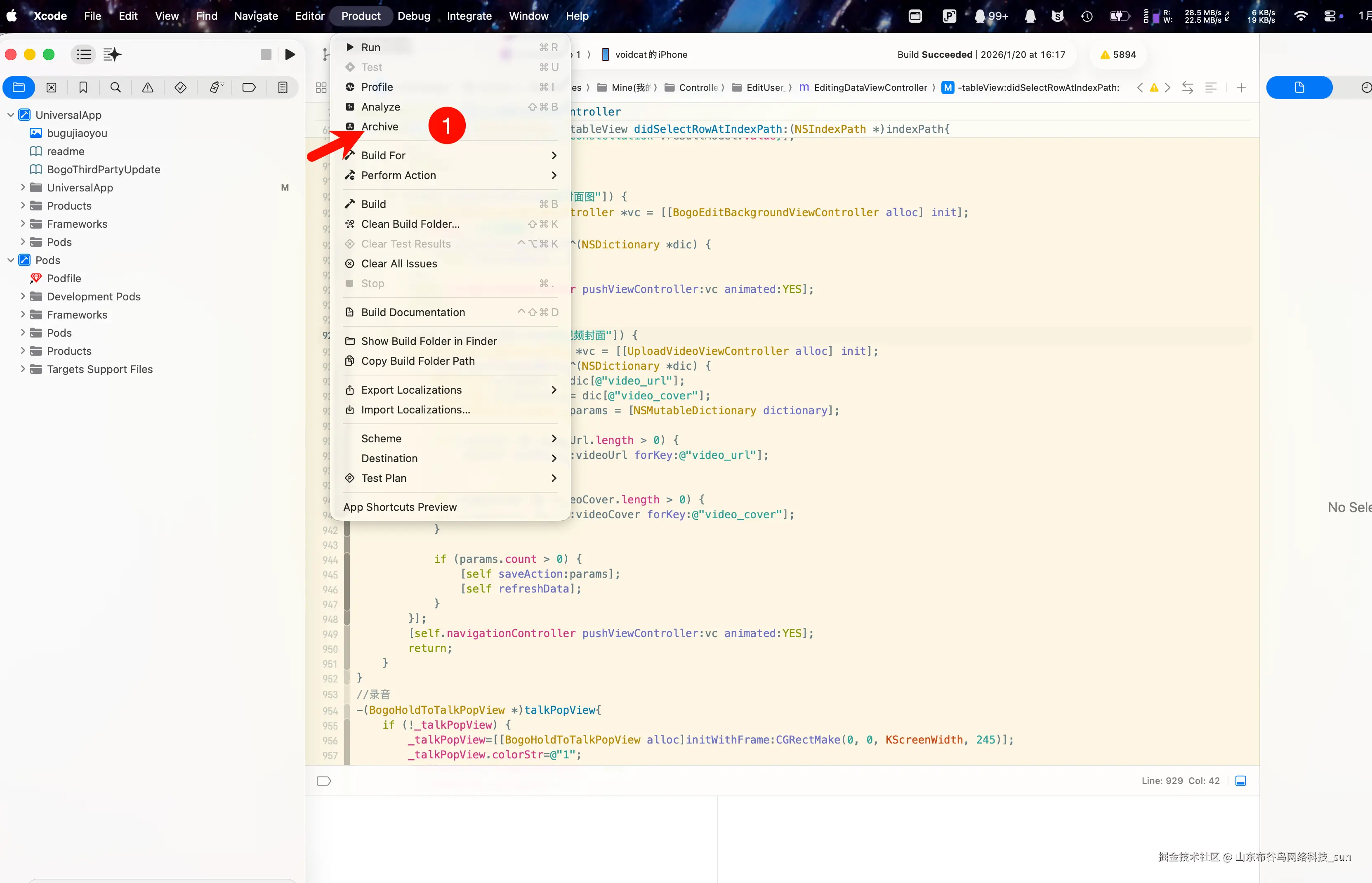Toggle the navigator list view button

84,54
